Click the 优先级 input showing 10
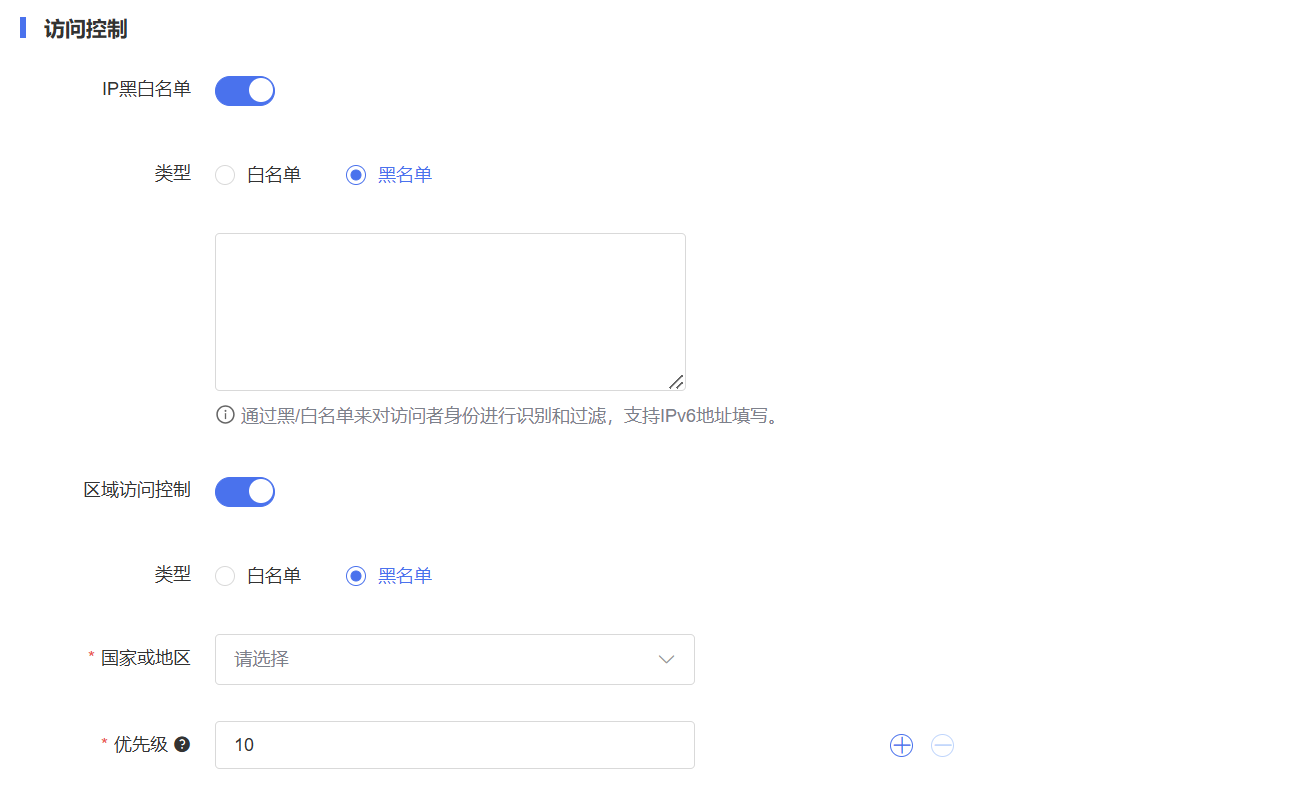 (x=455, y=745)
